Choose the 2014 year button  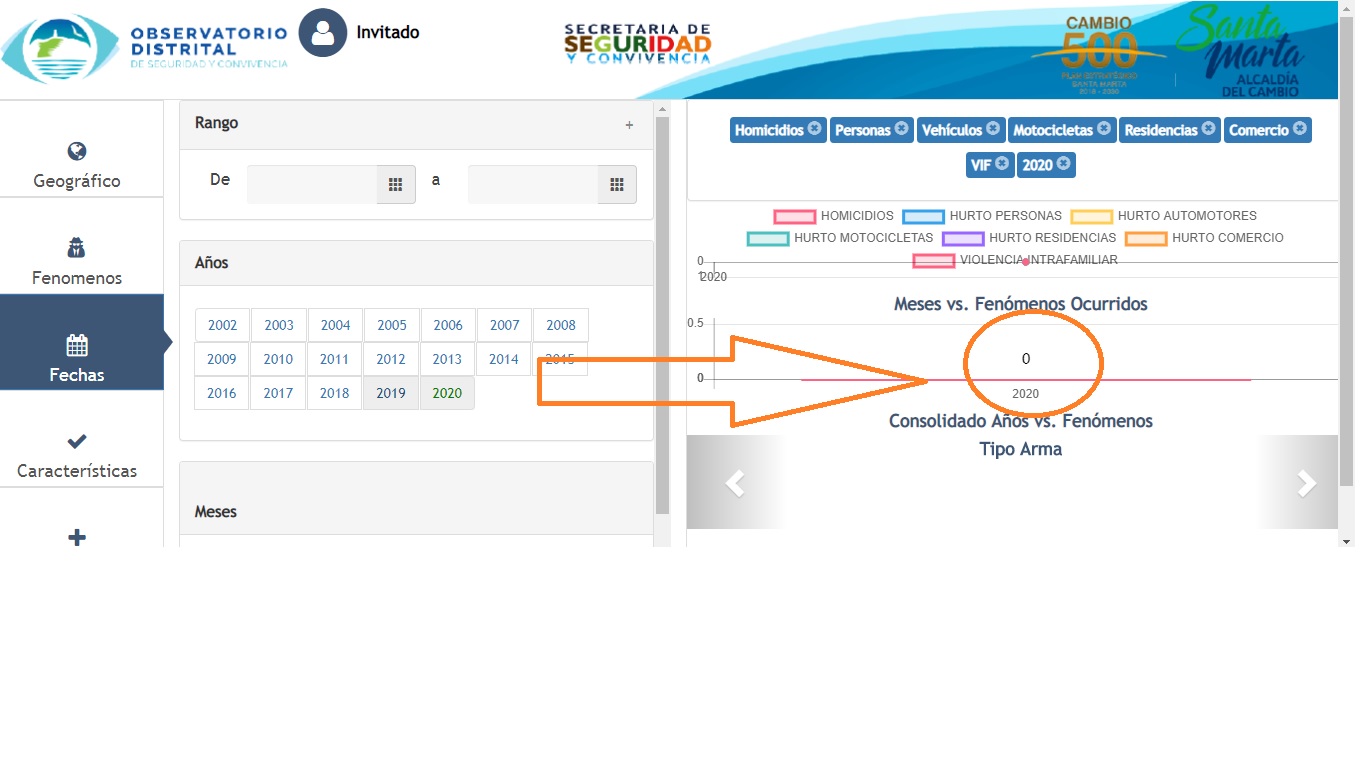click(504, 359)
